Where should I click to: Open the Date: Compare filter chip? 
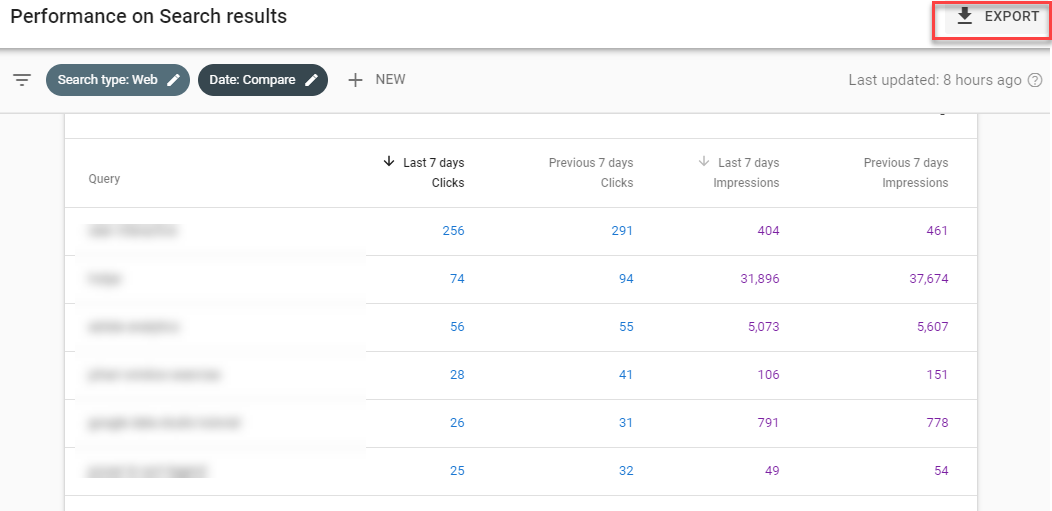252,80
